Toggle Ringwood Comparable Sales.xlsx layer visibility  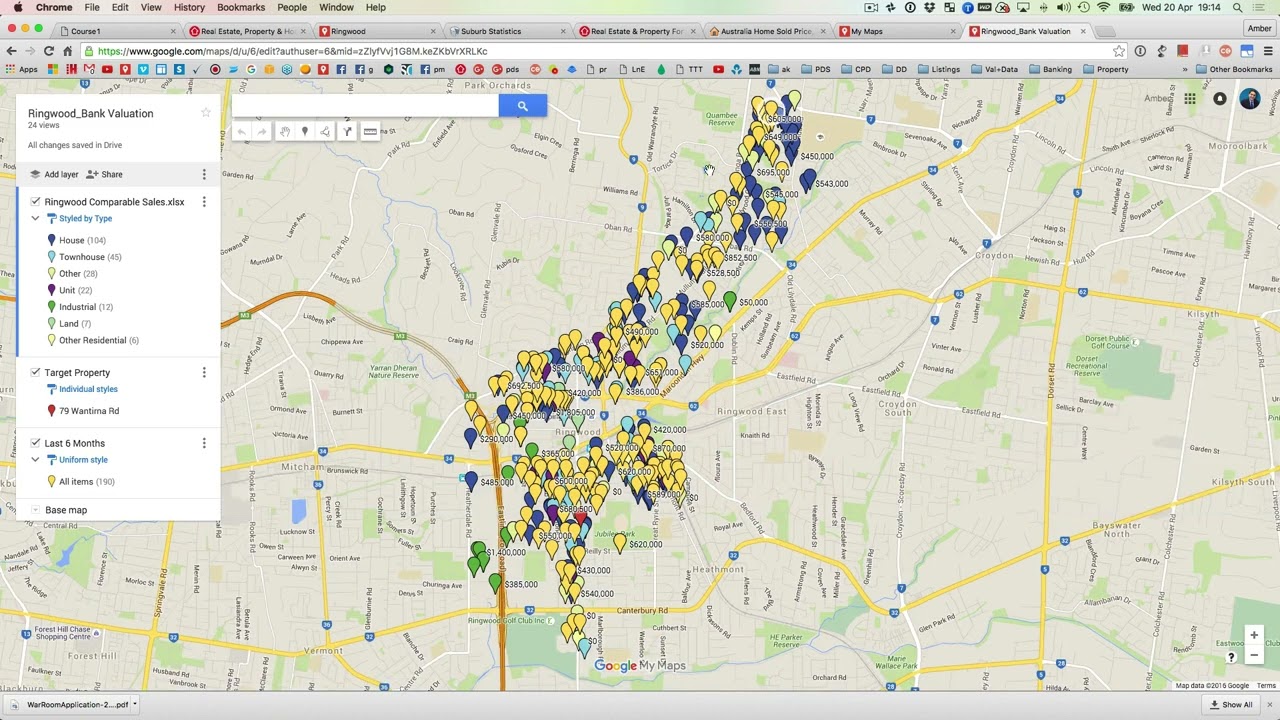[35, 202]
